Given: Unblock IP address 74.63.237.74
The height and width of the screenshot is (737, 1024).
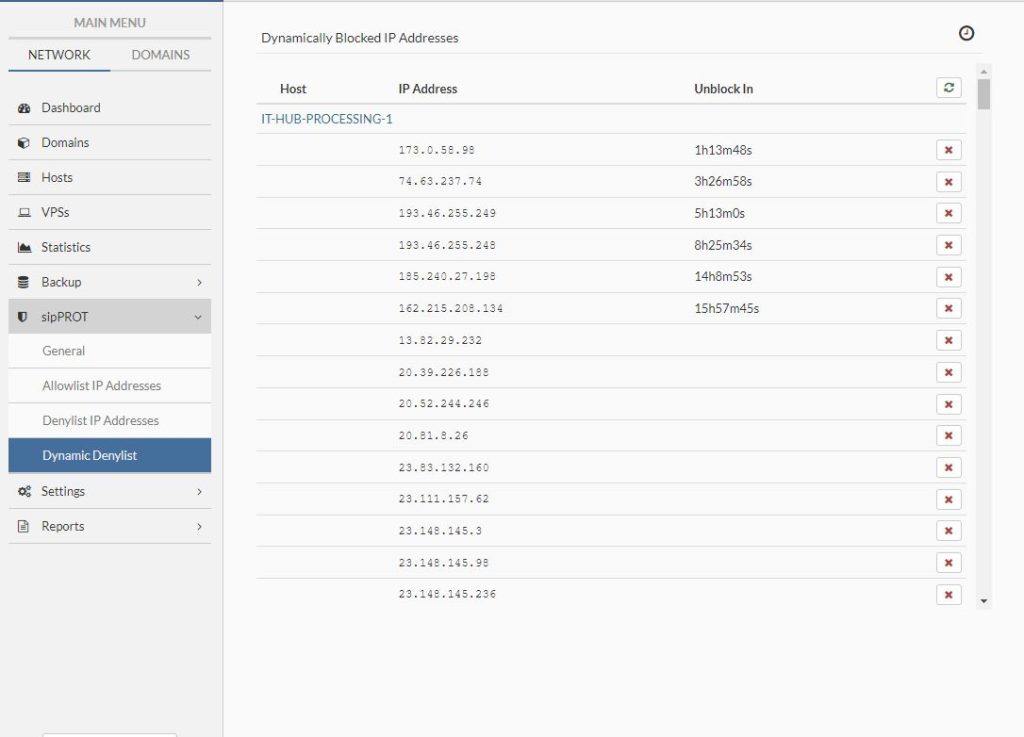Looking at the screenshot, I should (x=948, y=182).
